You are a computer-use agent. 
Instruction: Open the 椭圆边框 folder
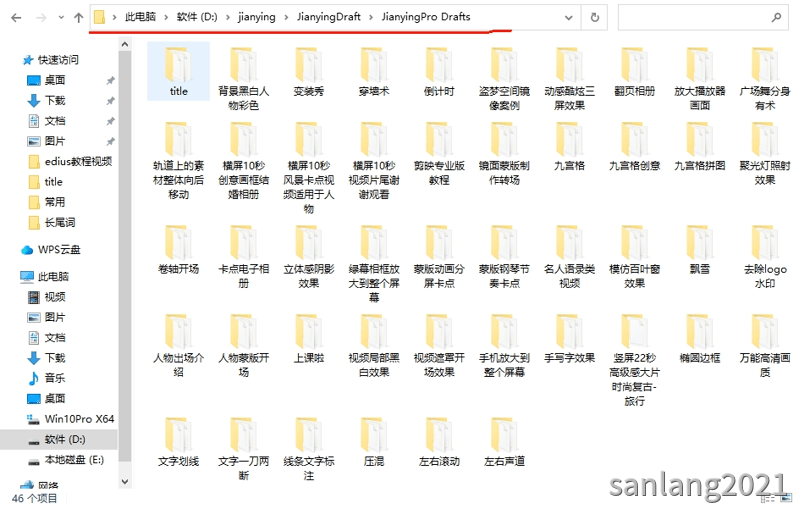[700, 339]
